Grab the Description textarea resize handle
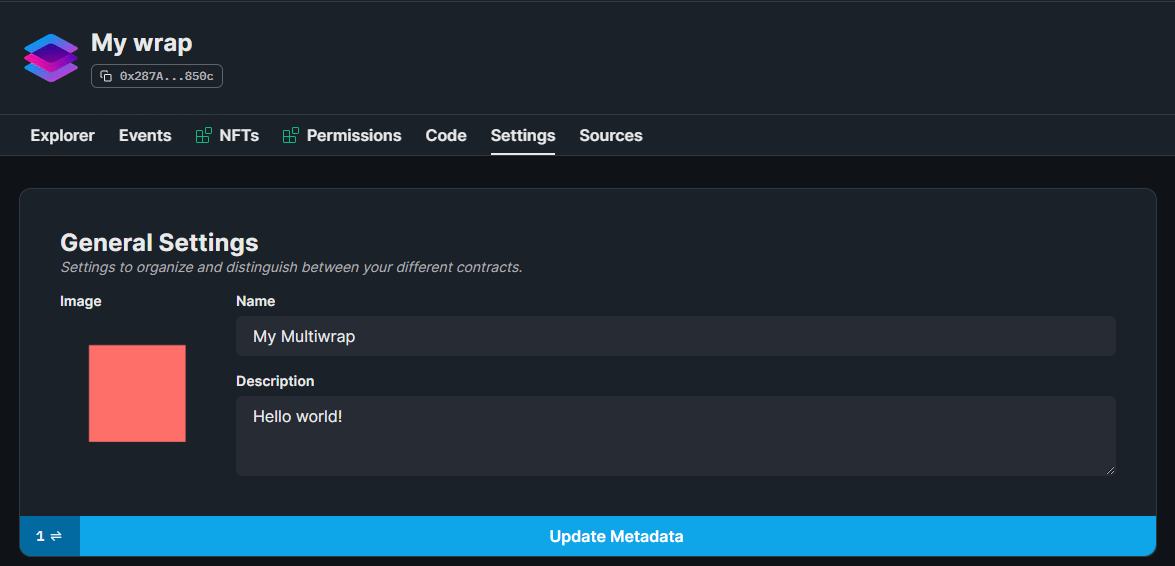 pyautogui.click(x=1110, y=470)
